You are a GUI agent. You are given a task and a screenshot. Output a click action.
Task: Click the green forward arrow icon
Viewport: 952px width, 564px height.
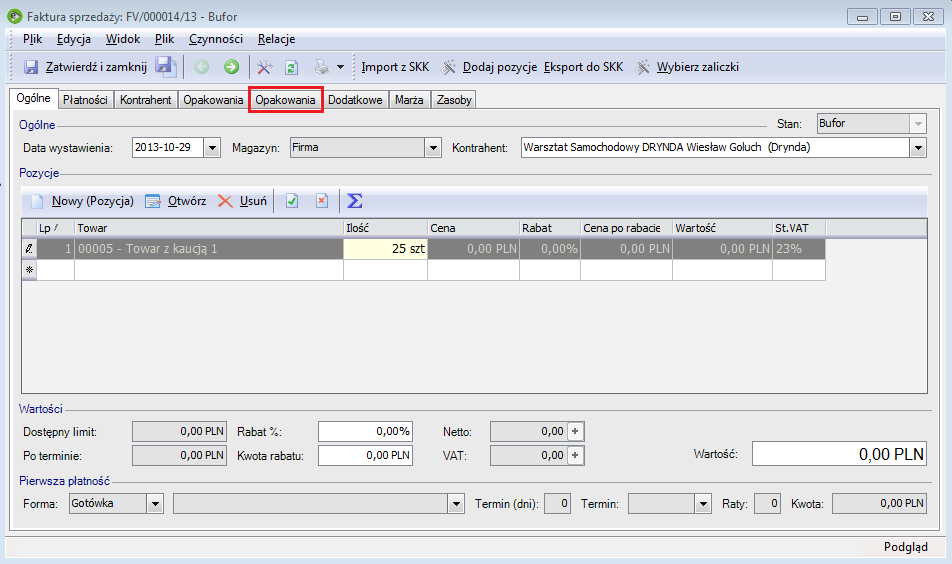point(231,67)
